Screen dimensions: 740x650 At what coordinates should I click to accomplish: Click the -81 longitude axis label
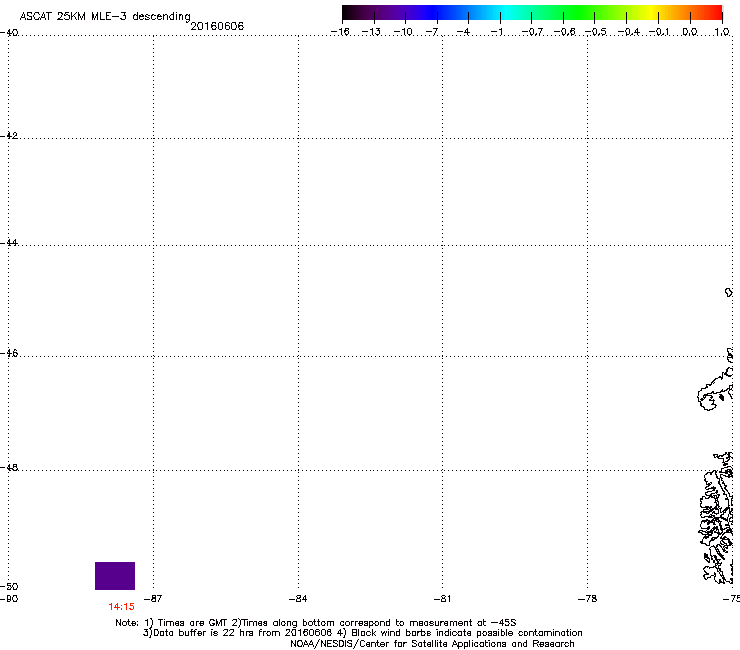point(442,599)
